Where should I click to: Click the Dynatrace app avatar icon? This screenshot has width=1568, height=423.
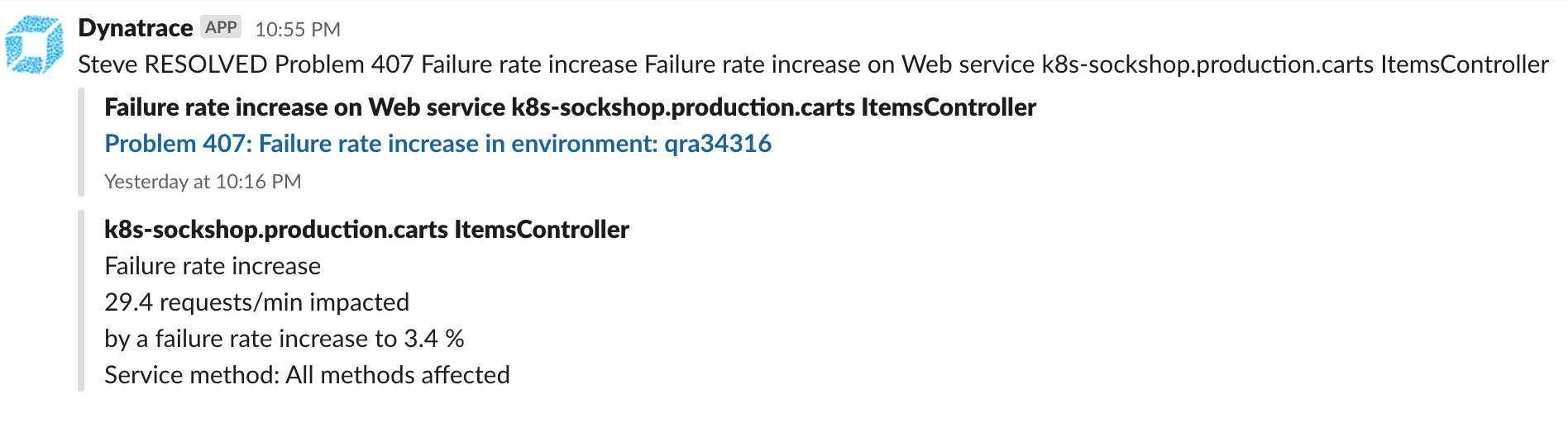tap(35, 45)
